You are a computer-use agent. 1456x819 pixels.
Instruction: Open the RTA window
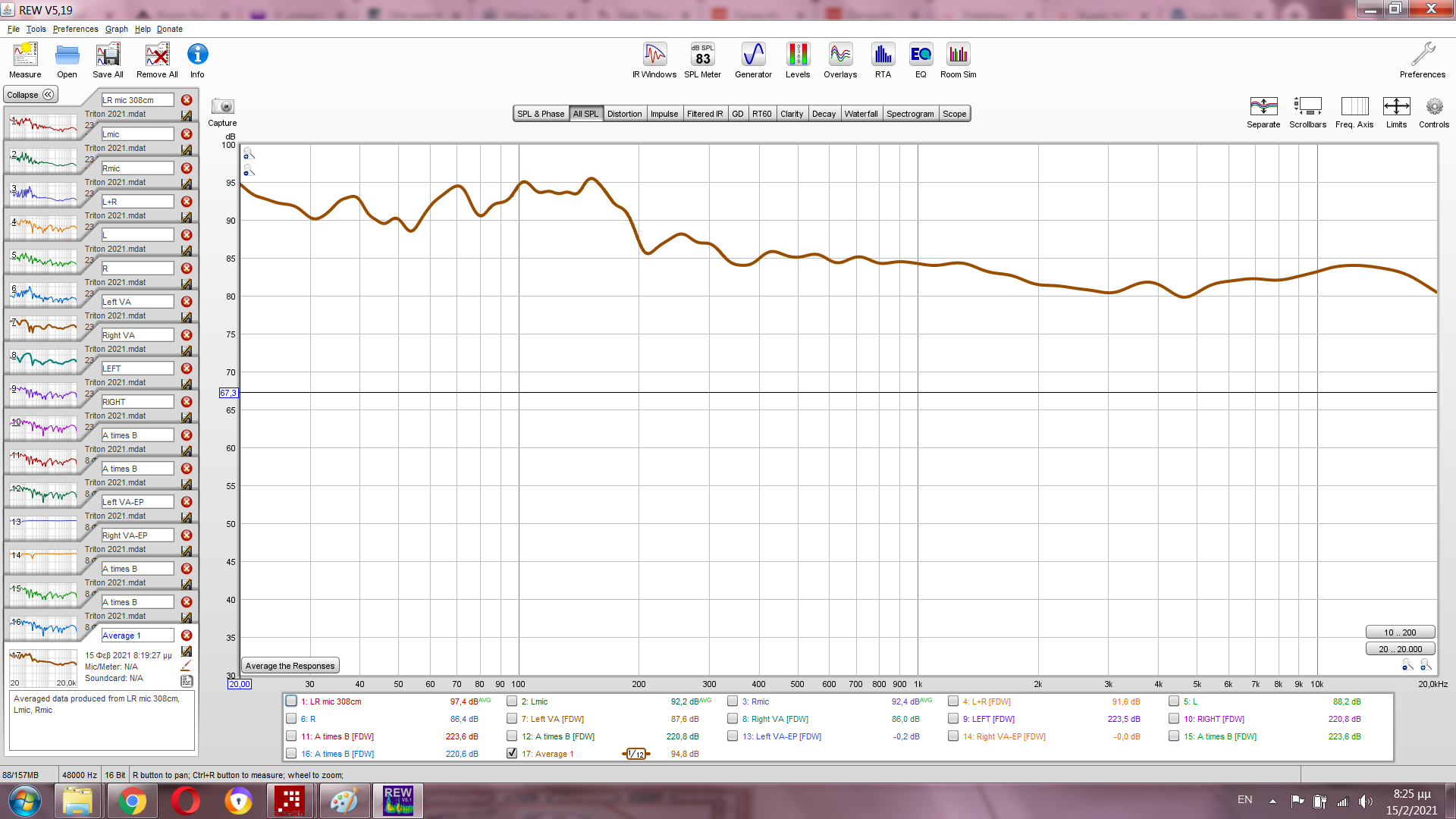pyautogui.click(x=883, y=60)
